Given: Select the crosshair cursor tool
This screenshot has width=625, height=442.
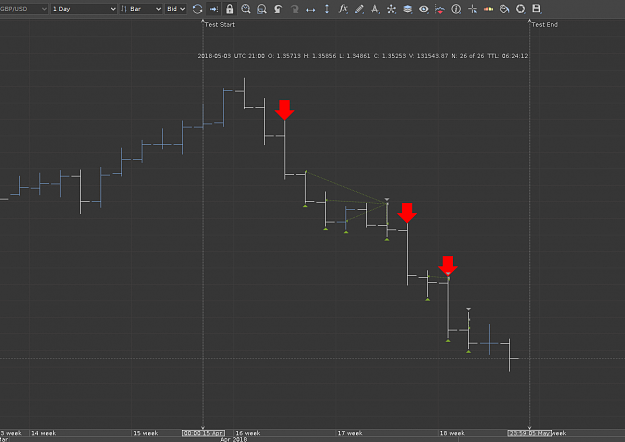Looking at the screenshot, I should coord(472,9).
